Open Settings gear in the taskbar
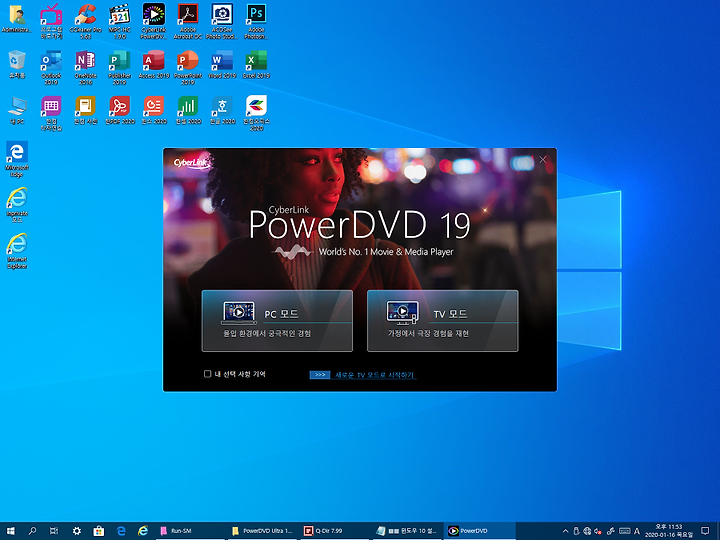Viewport: 720px width, 540px height. tap(76, 531)
